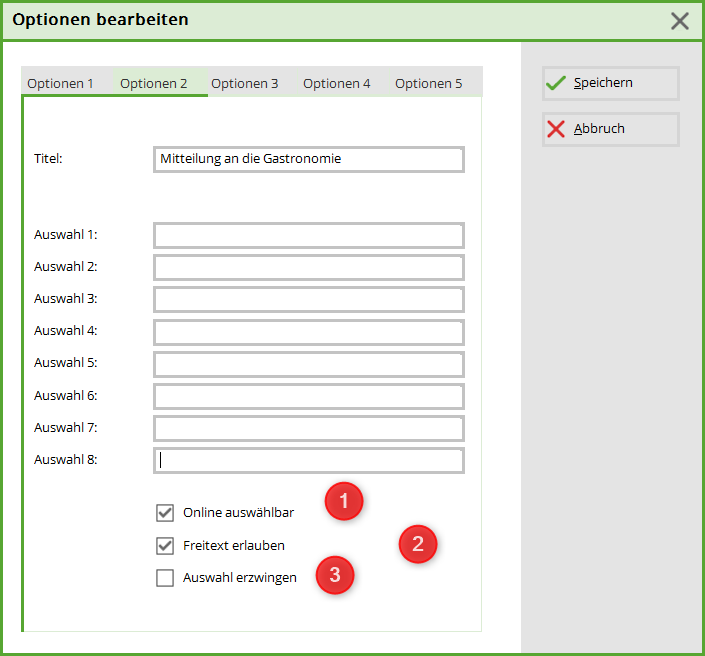Click the green checkmark Save icon
The height and width of the screenshot is (656, 705).
click(556, 84)
